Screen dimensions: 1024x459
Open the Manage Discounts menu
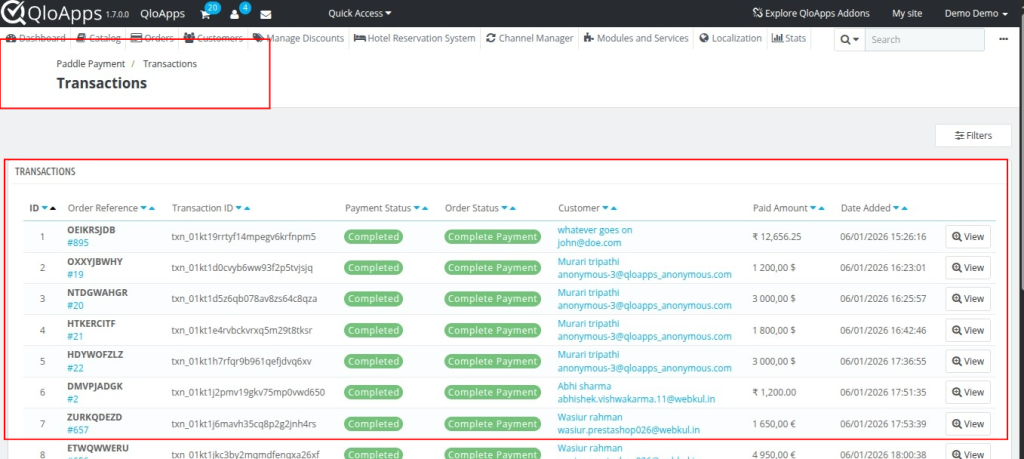(x=298, y=39)
